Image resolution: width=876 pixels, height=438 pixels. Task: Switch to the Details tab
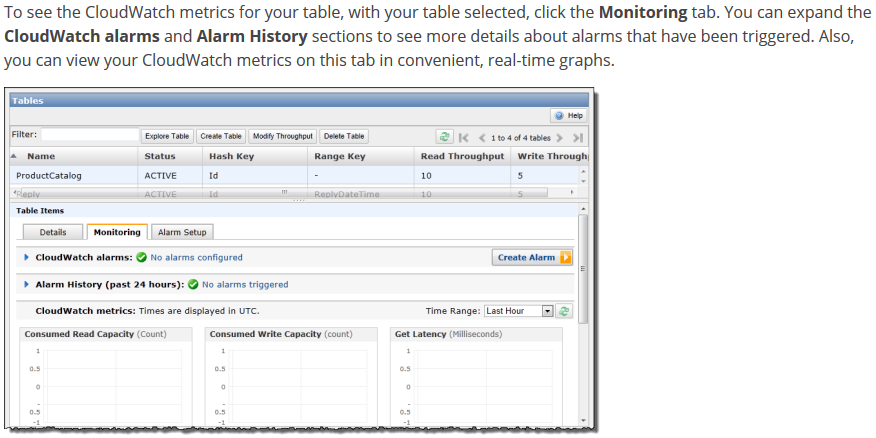[53, 232]
